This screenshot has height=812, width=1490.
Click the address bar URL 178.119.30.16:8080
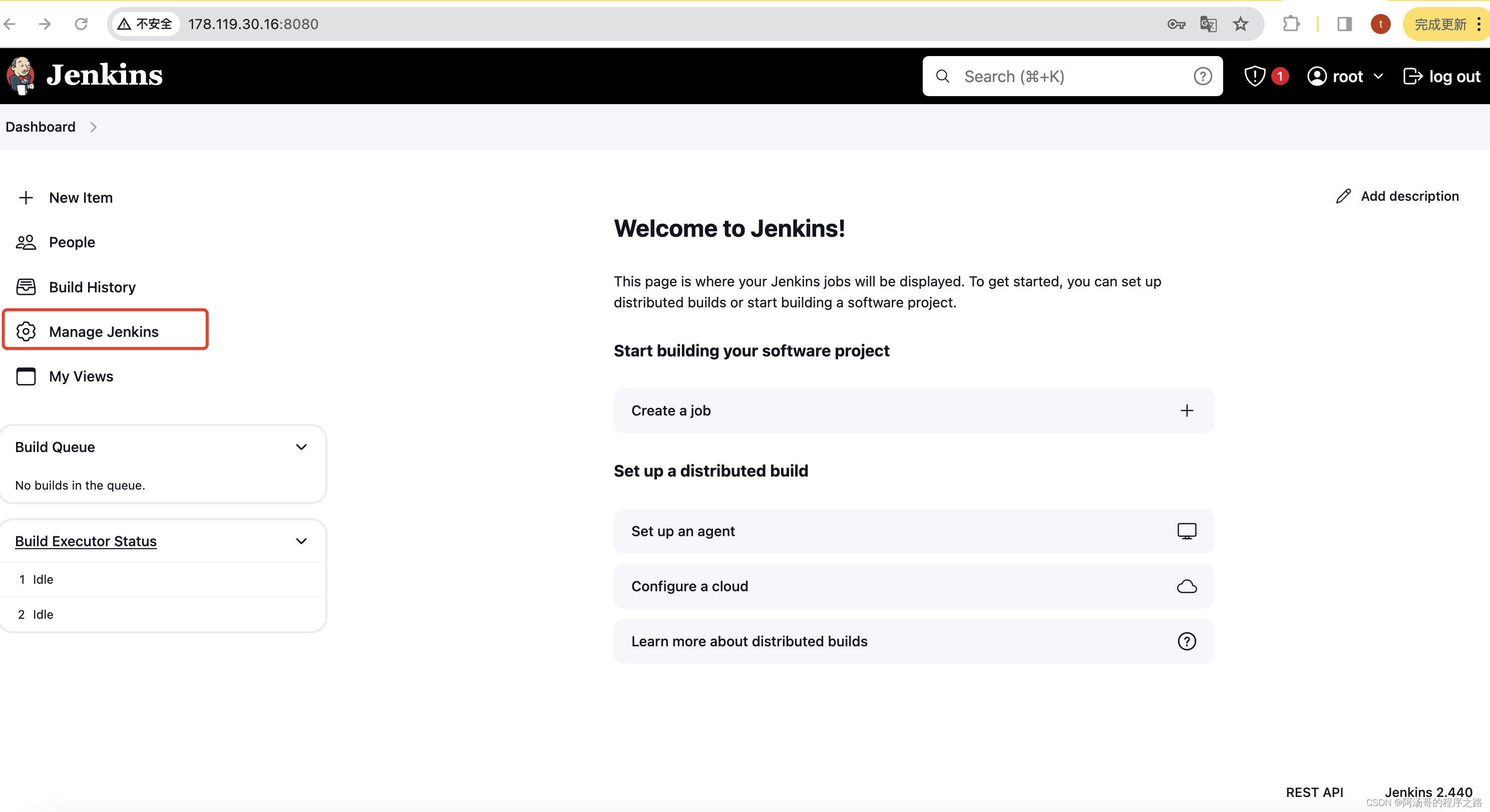pos(253,24)
